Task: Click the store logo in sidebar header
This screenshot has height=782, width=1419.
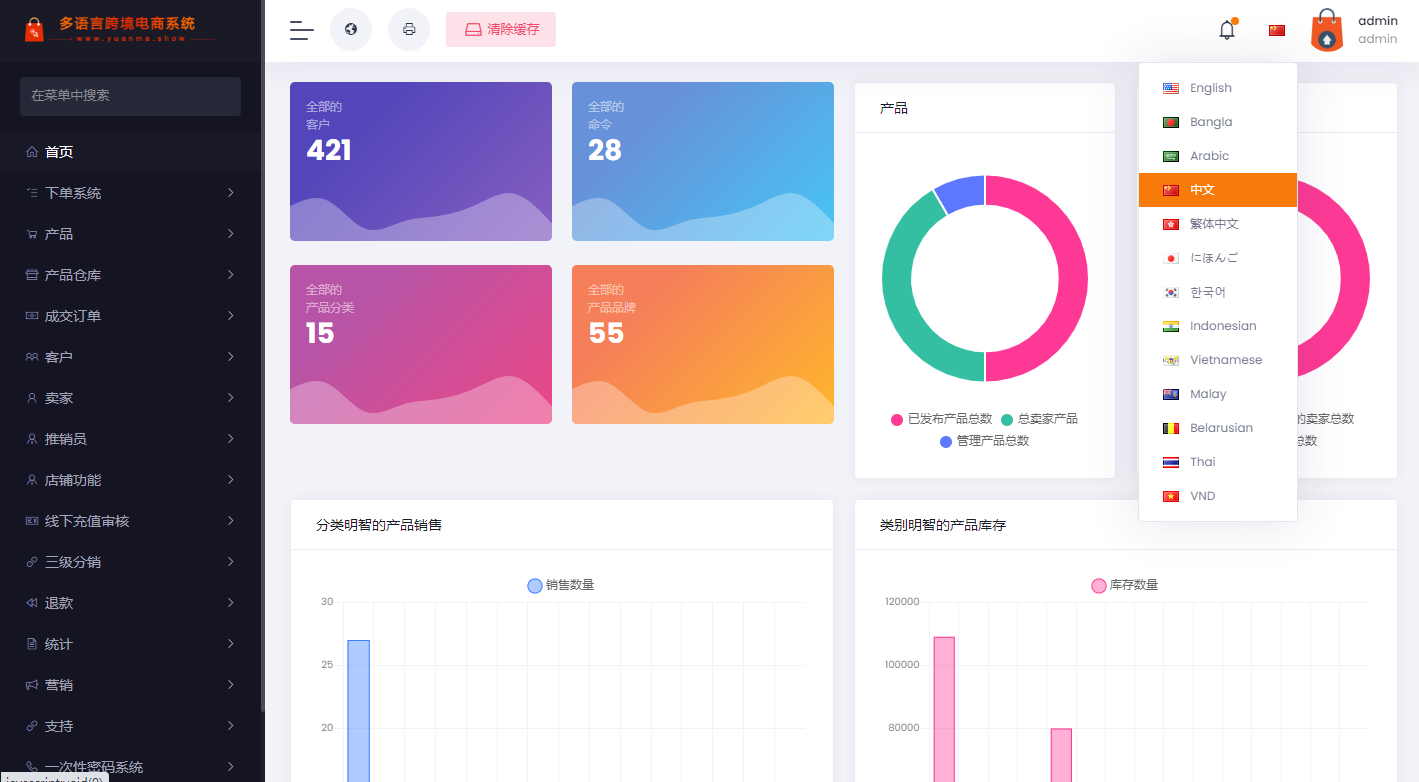Action: pos(35,29)
